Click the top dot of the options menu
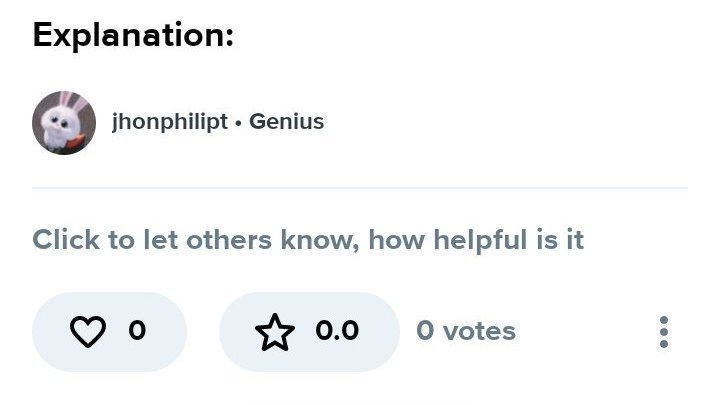Image resolution: width=720 pixels, height=405 pixels. 663,320
